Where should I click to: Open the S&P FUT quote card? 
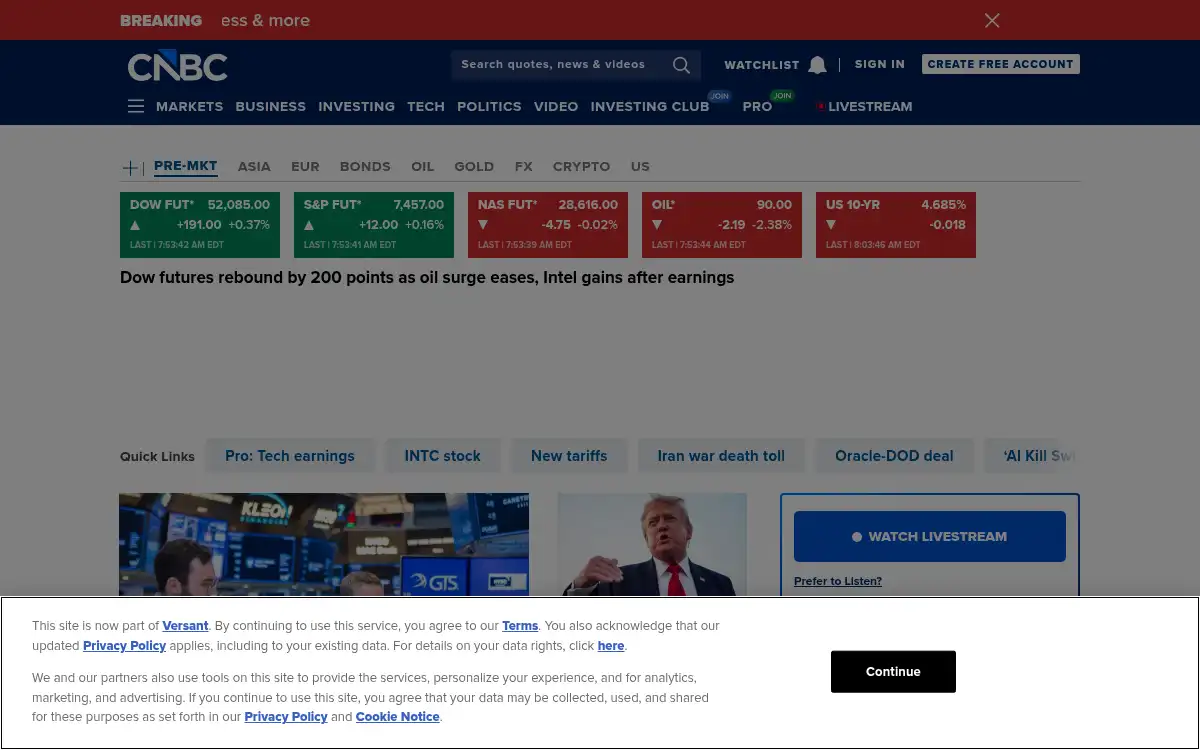[x=374, y=225]
